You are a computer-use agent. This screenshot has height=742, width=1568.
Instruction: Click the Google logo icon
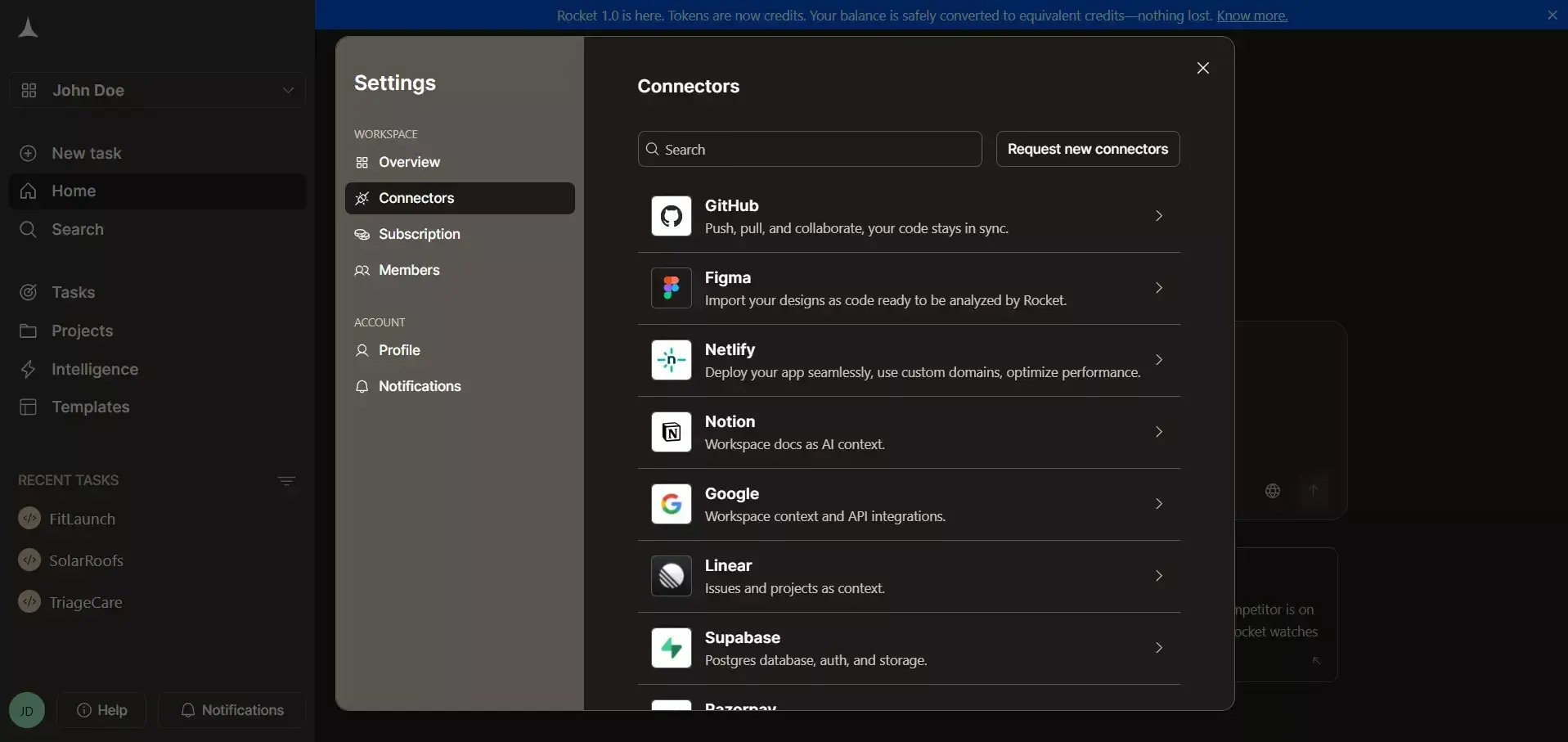click(672, 504)
